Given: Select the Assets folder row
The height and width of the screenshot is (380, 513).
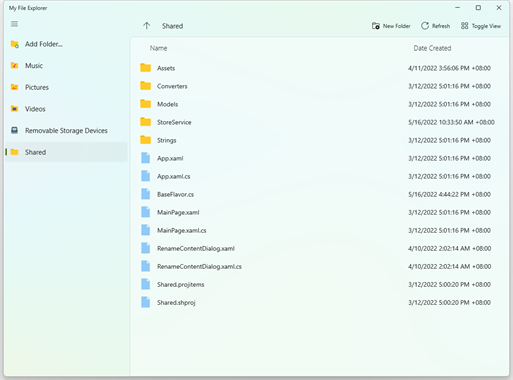Looking at the screenshot, I should [319, 68].
